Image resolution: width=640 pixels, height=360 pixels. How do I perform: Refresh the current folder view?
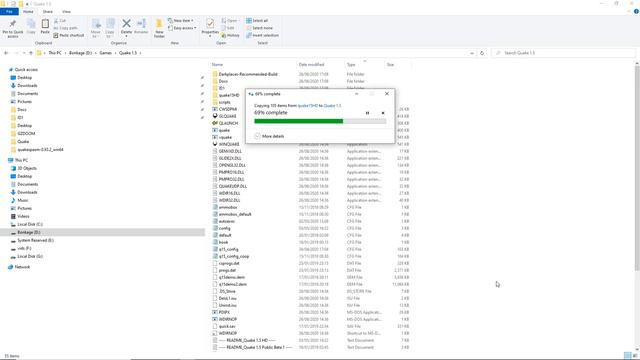[x=482, y=53]
